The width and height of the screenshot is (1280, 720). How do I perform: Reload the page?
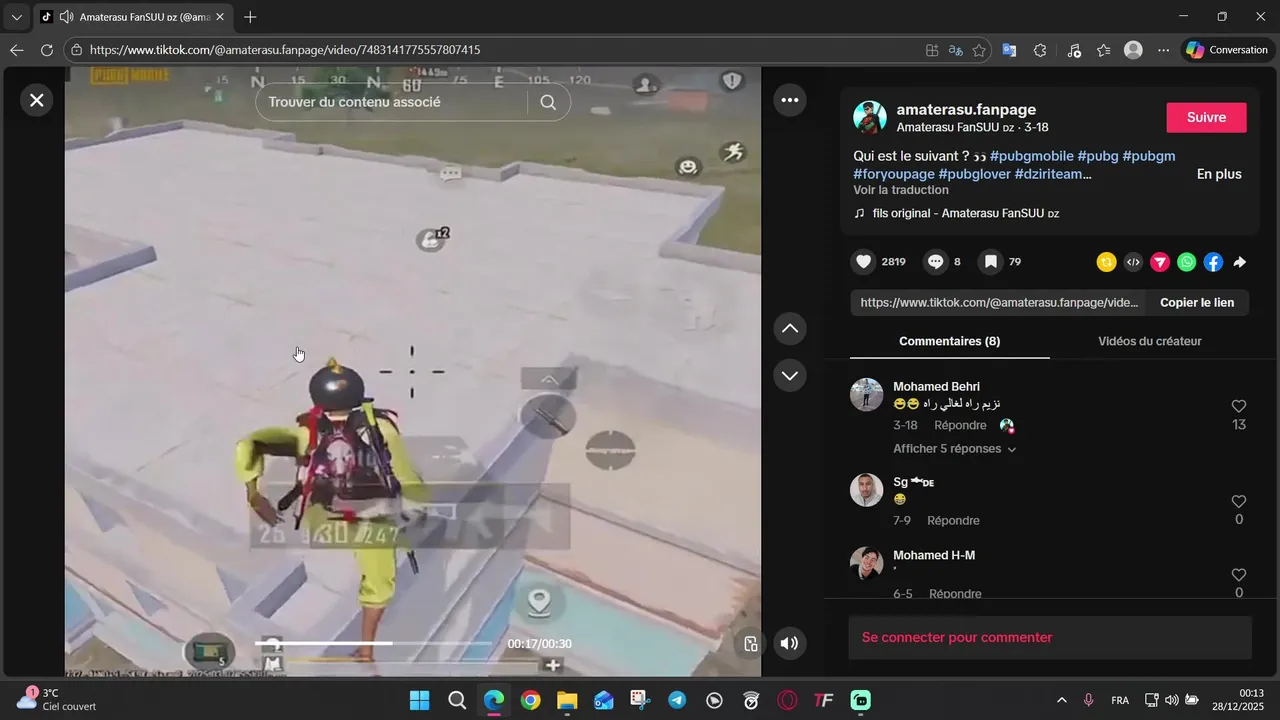click(x=46, y=50)
